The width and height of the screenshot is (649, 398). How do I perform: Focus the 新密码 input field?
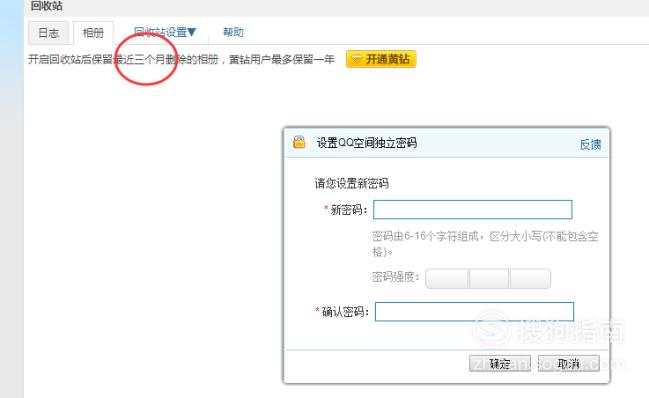[x=473, y=210]
